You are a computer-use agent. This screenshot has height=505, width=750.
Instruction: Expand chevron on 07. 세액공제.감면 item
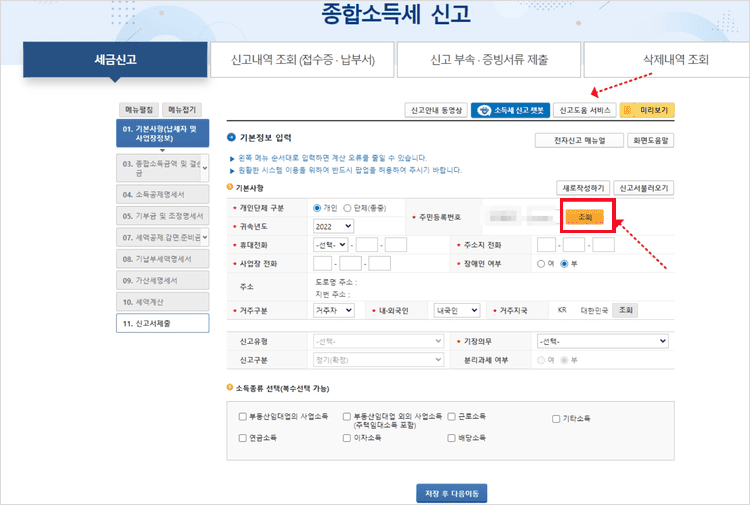tap(205, 237)
